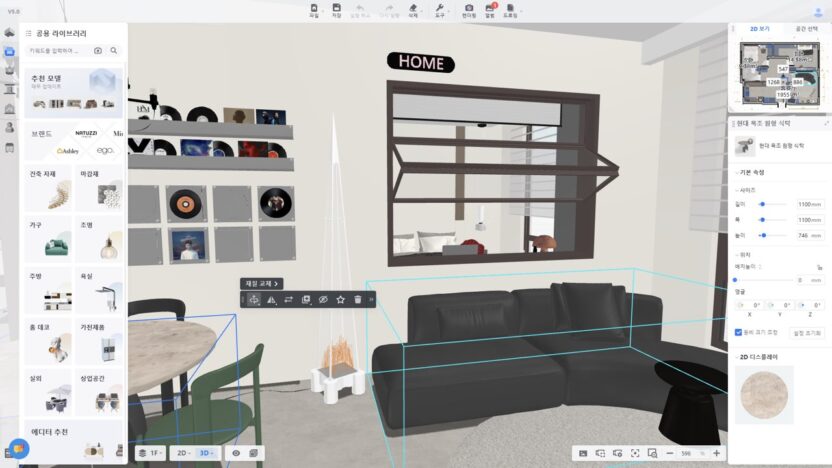
Task: Click the search magnifier icon in library
Action: (x=114, y=50)
